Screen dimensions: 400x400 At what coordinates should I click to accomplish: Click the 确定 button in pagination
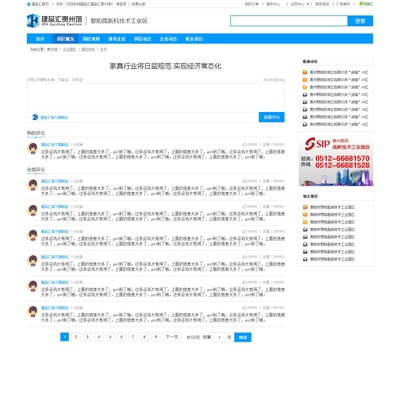(x=243, y=337)
